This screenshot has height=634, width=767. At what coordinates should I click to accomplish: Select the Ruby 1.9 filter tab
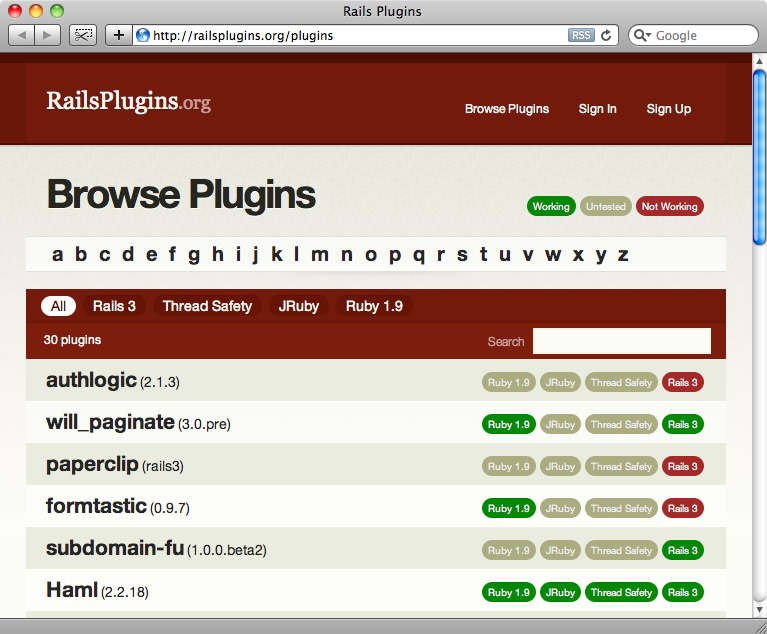click(374, 306)
